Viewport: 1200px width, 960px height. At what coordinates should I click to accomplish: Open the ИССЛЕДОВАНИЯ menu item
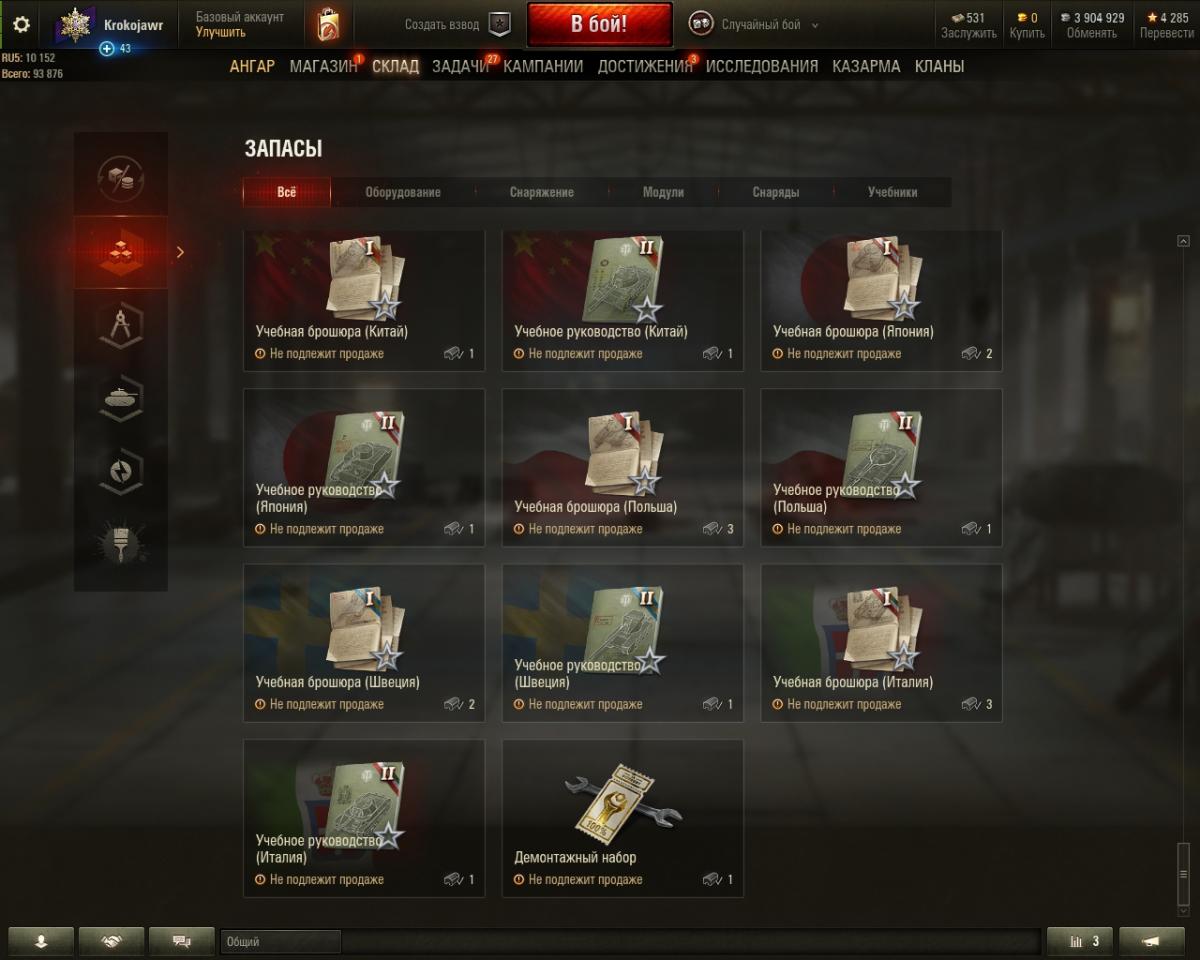coord(762,67)
